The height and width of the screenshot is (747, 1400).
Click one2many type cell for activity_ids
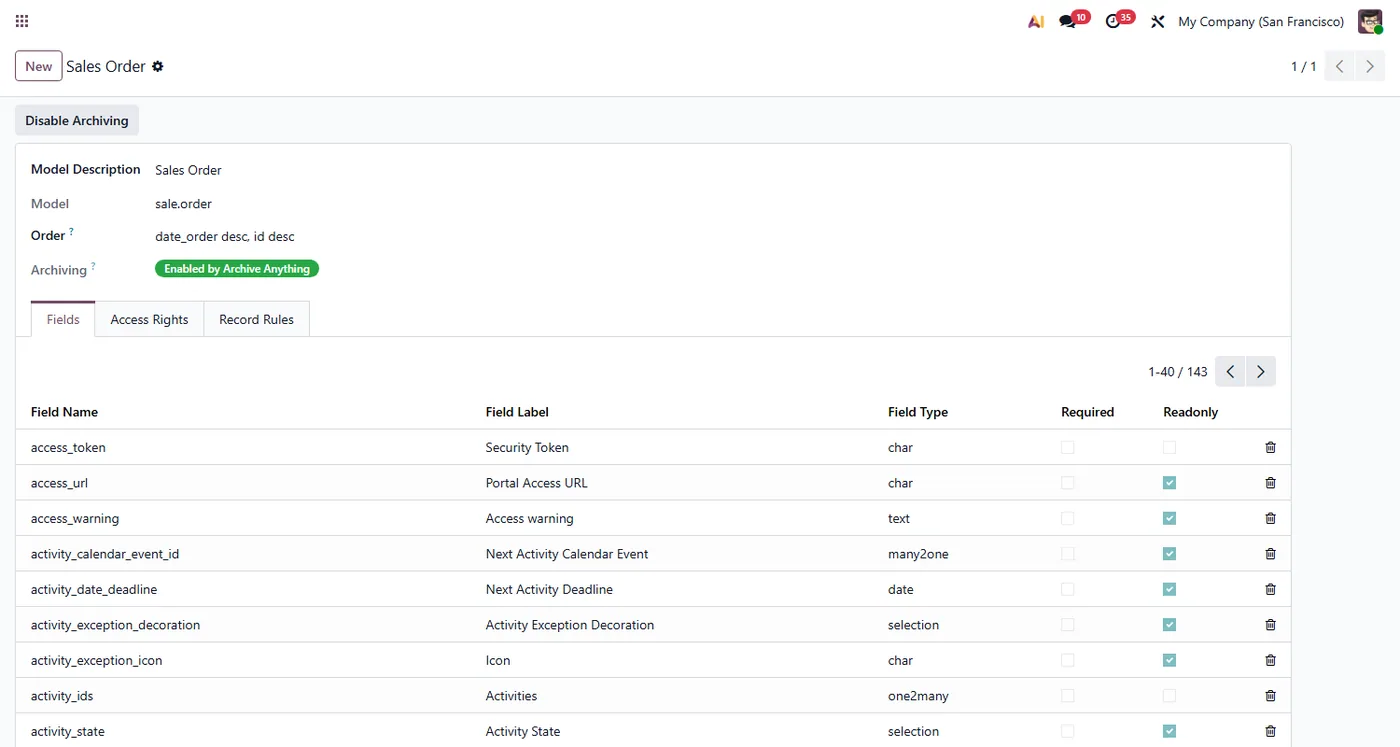click(918, 696)
